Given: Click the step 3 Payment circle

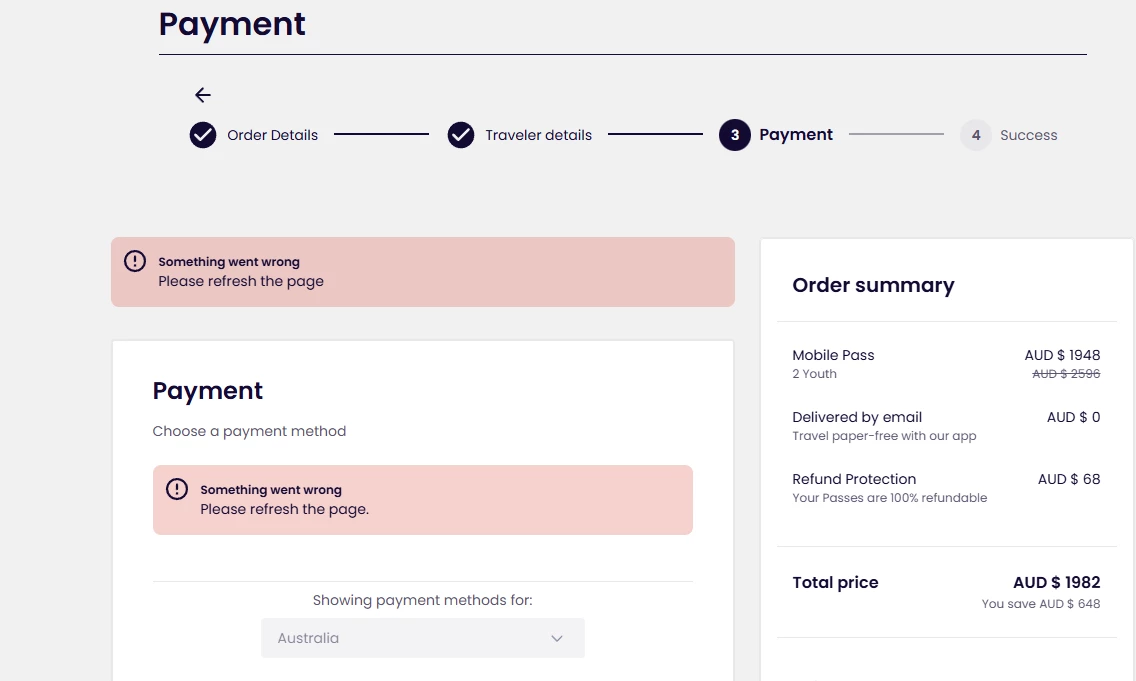Looking at the screenshot, I should pos(735,135).
